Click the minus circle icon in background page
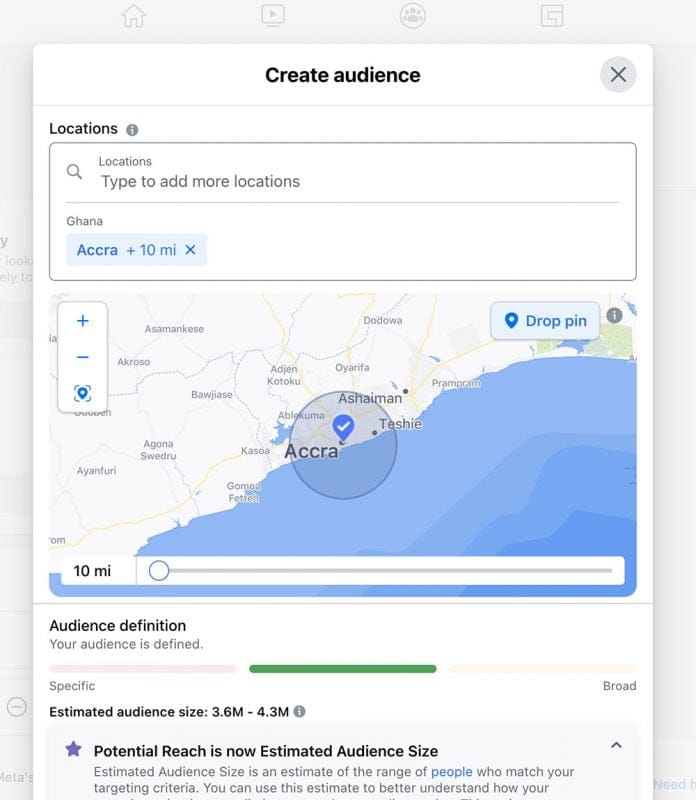696x800 pixels. pos(17,707)
